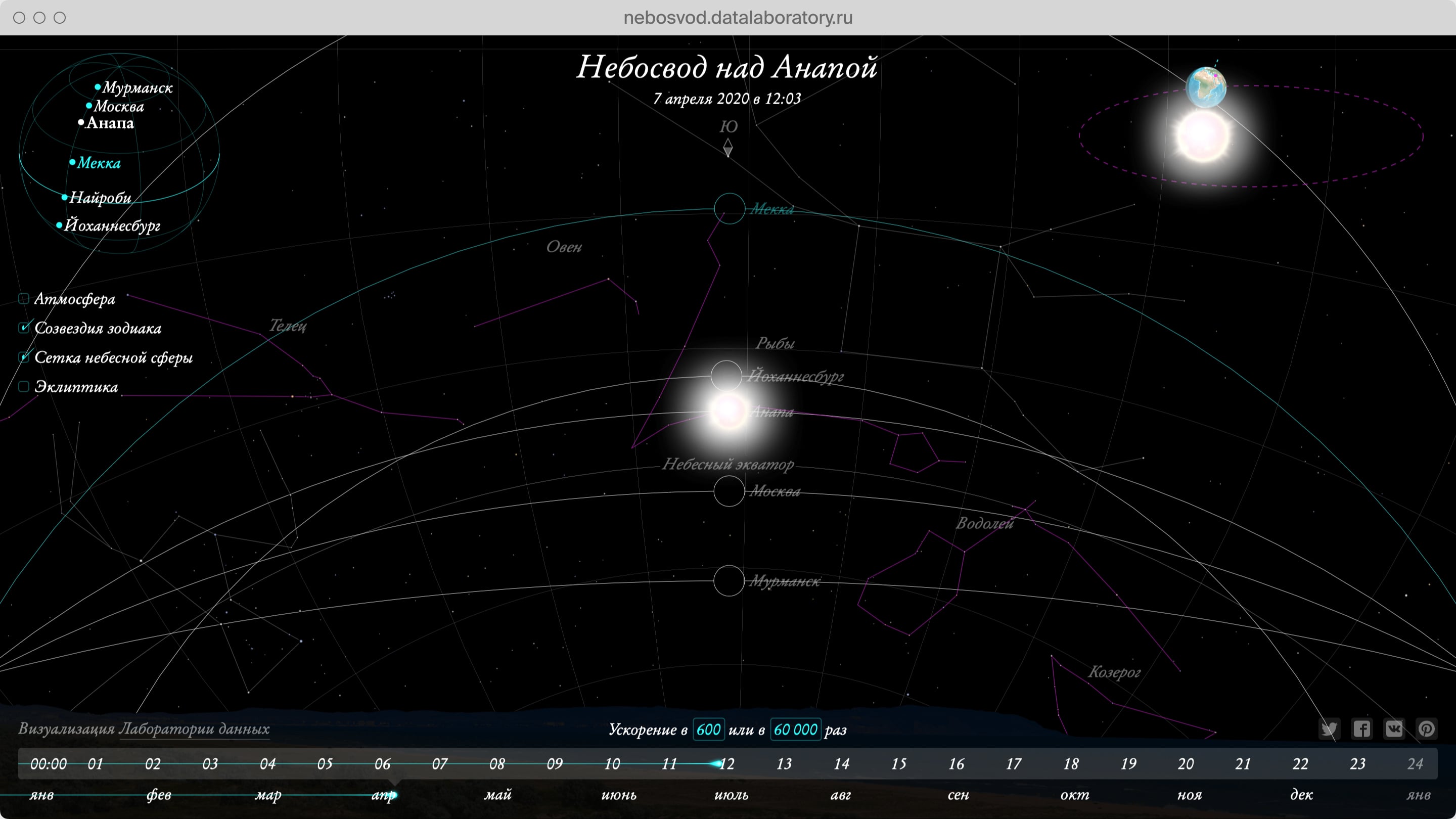Uncheck Сетка небесной сферы

click(x=24, y=357)
